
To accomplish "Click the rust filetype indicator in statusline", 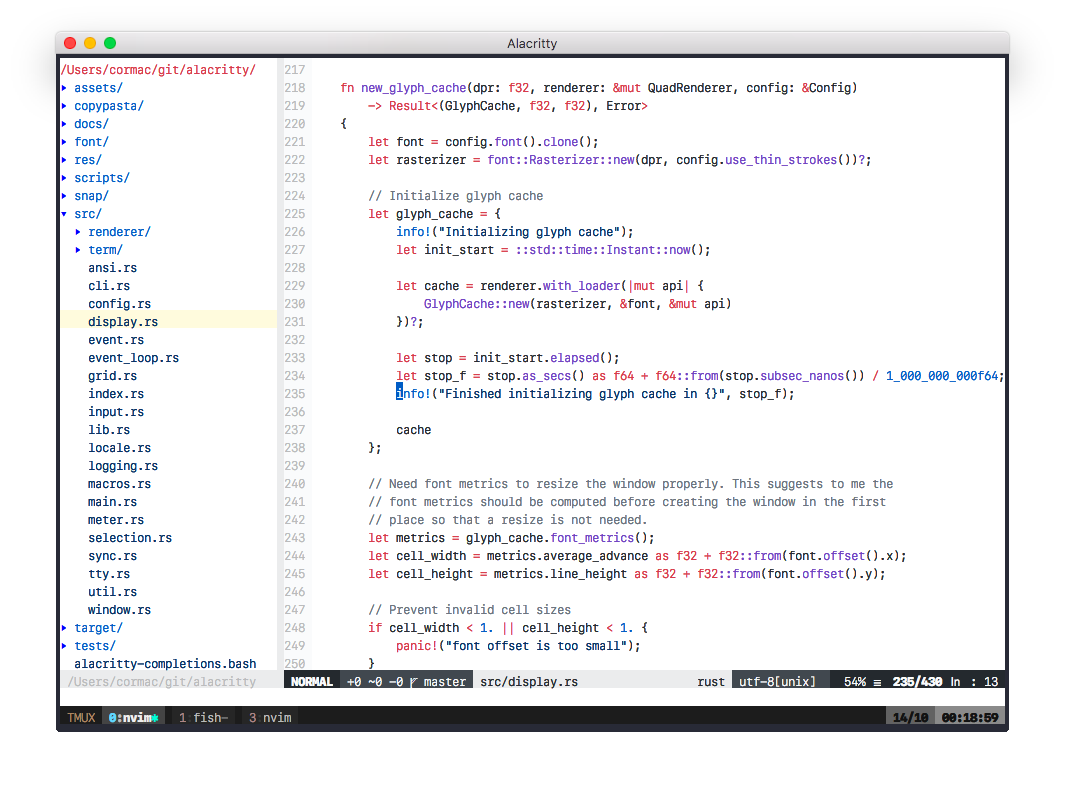I will tap(710, 681).
